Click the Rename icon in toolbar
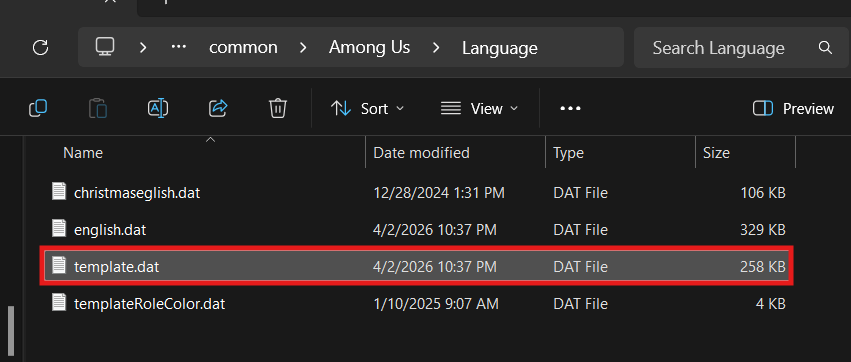Screen dimensions: 851x362 click(x=158, y=109)
